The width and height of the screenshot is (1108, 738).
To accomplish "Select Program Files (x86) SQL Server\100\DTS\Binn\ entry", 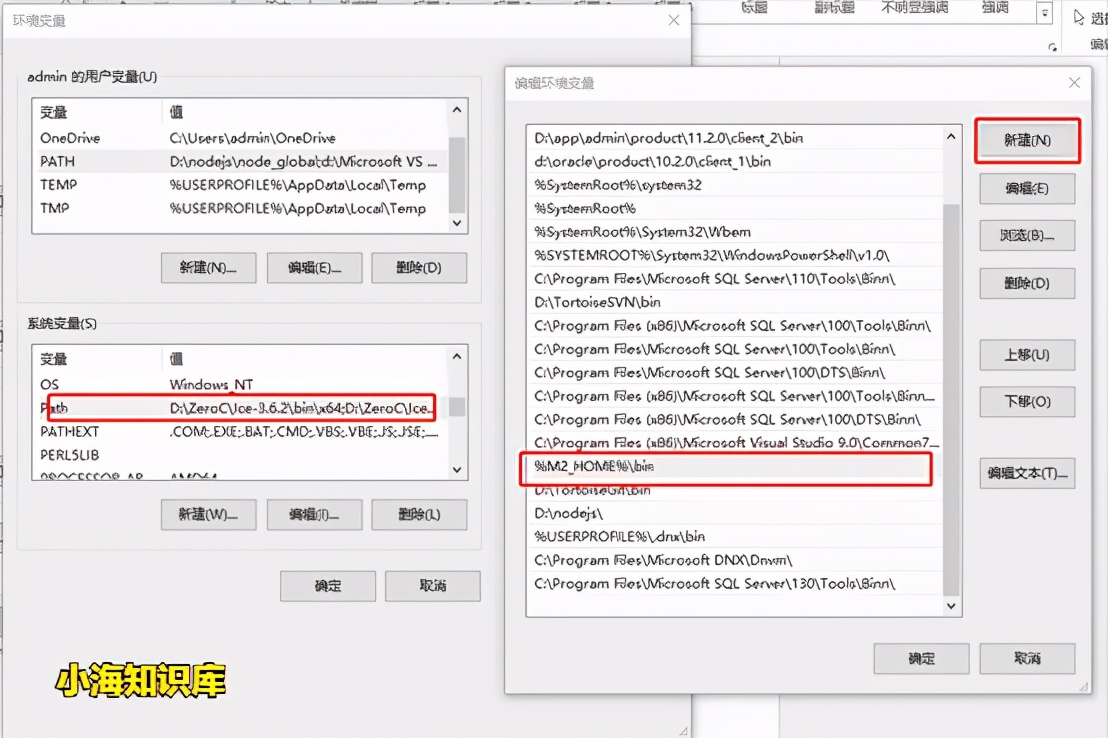I will pos(736,419).
